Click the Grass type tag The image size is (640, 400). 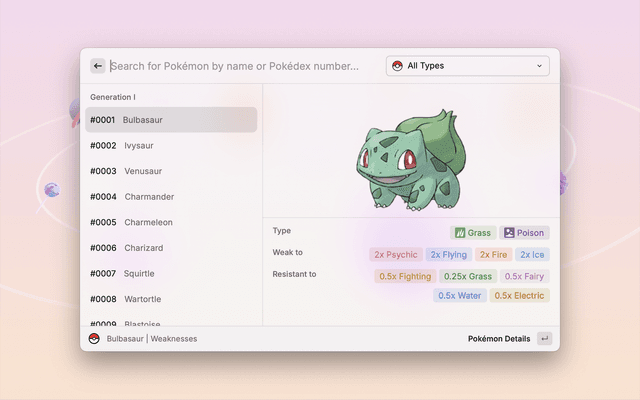pos(473,233)
